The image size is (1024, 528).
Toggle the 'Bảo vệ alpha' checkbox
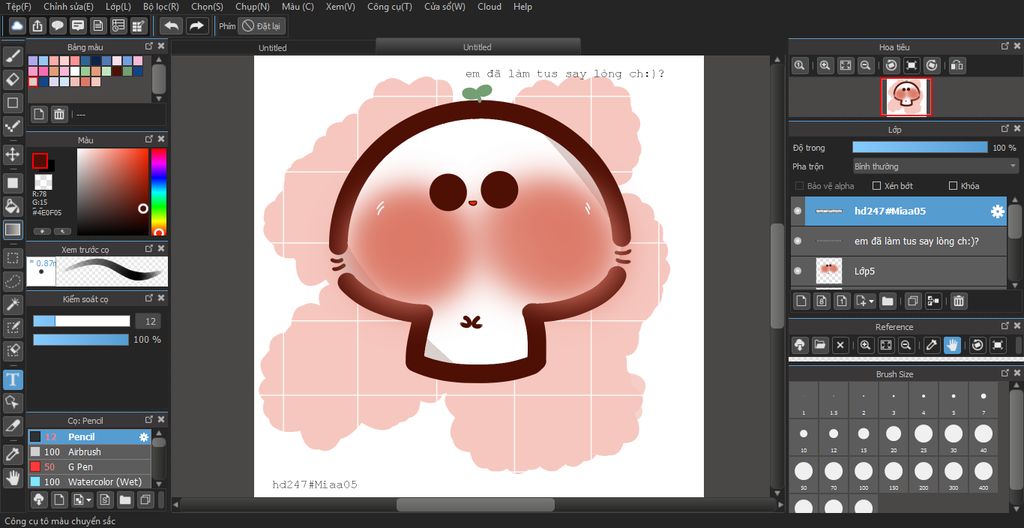click(x=799, y=186)
